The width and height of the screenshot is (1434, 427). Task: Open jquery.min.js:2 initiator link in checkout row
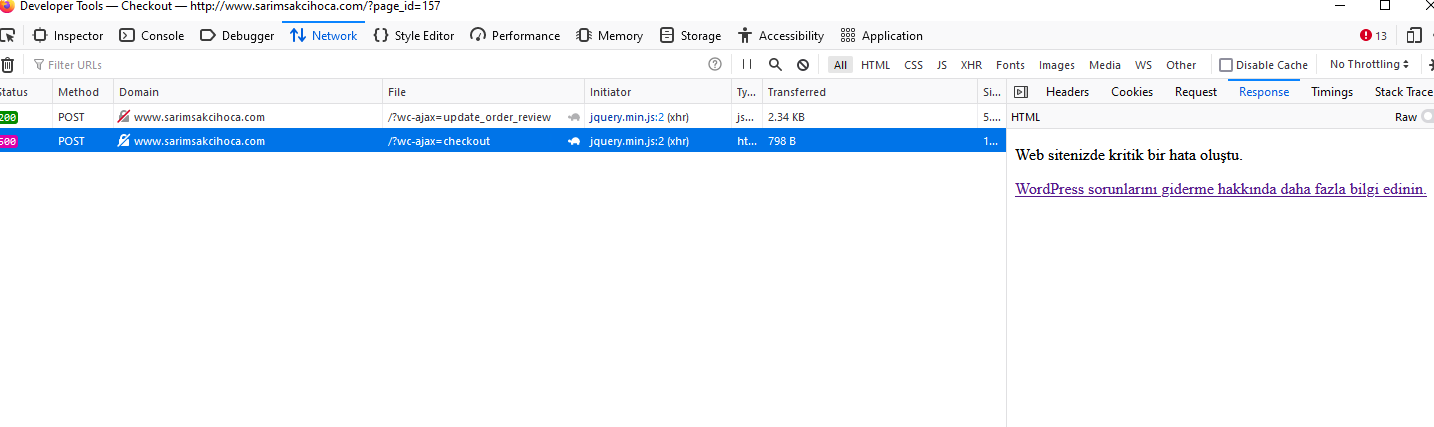click(627, 141)
